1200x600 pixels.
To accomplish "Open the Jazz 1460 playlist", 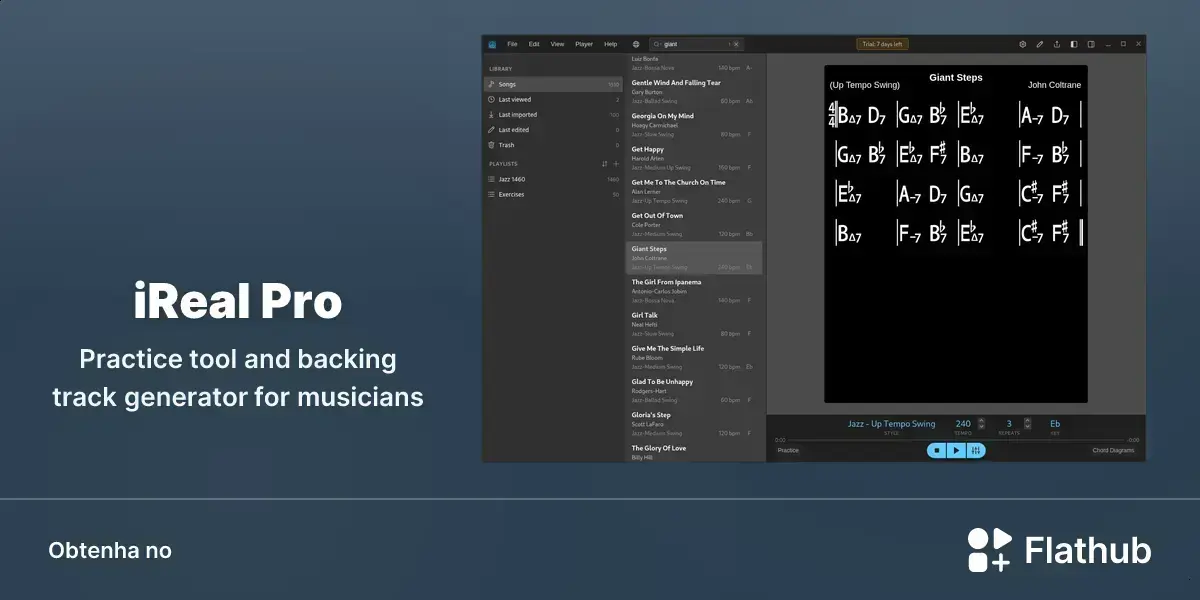I will coord(553,179).
